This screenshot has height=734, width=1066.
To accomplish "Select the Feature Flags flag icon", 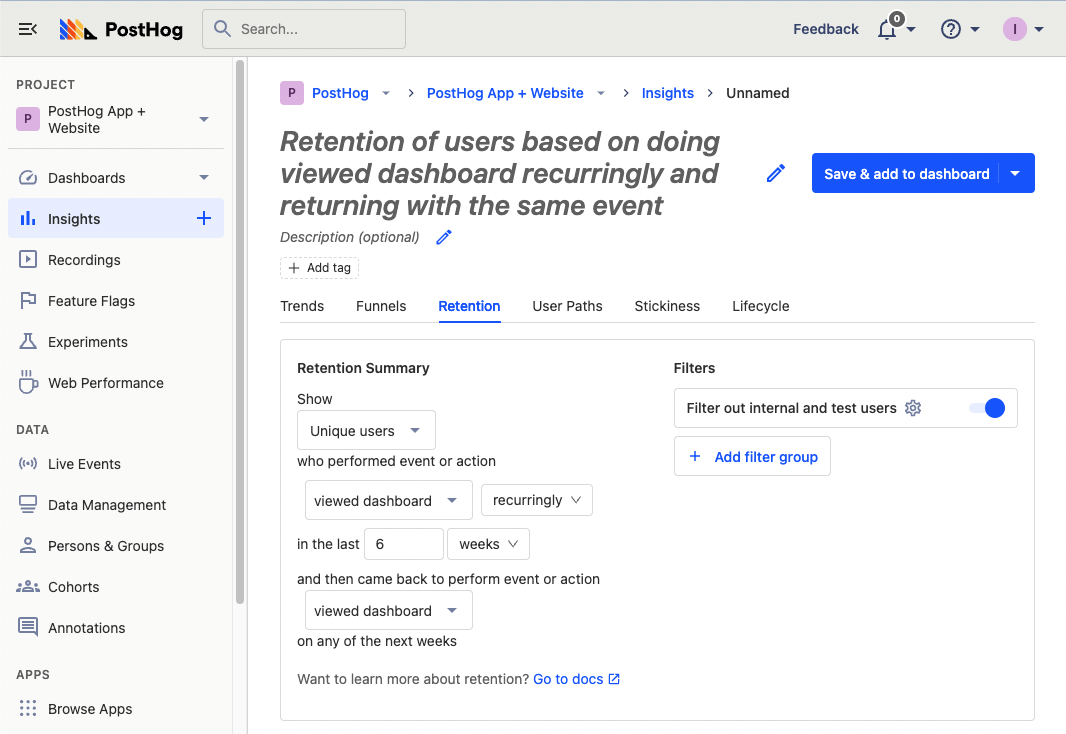I will (30, 300).
